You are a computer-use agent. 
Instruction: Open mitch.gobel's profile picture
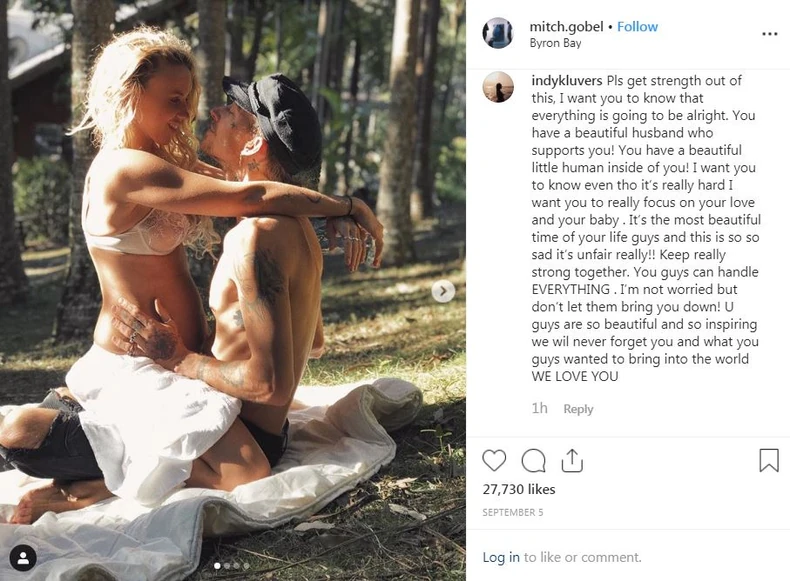(x=498, y=33)
